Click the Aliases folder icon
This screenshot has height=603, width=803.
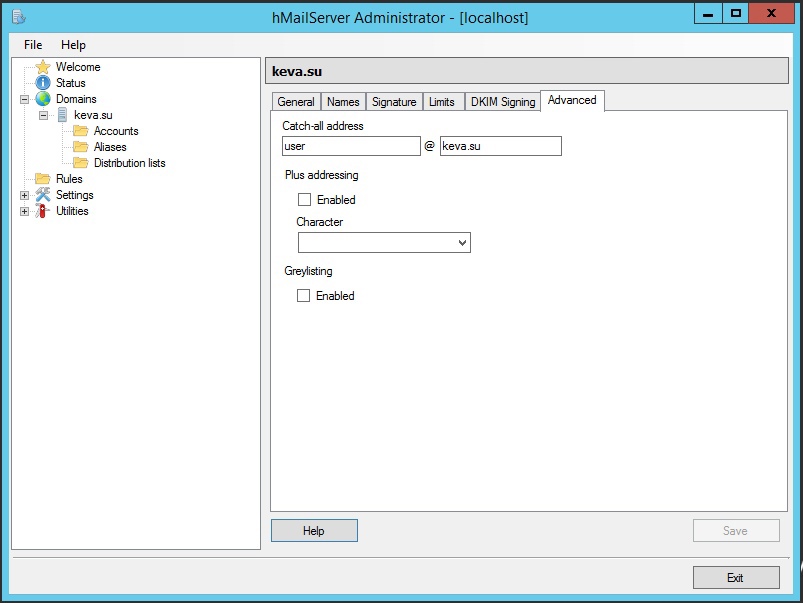pos(80,147)
